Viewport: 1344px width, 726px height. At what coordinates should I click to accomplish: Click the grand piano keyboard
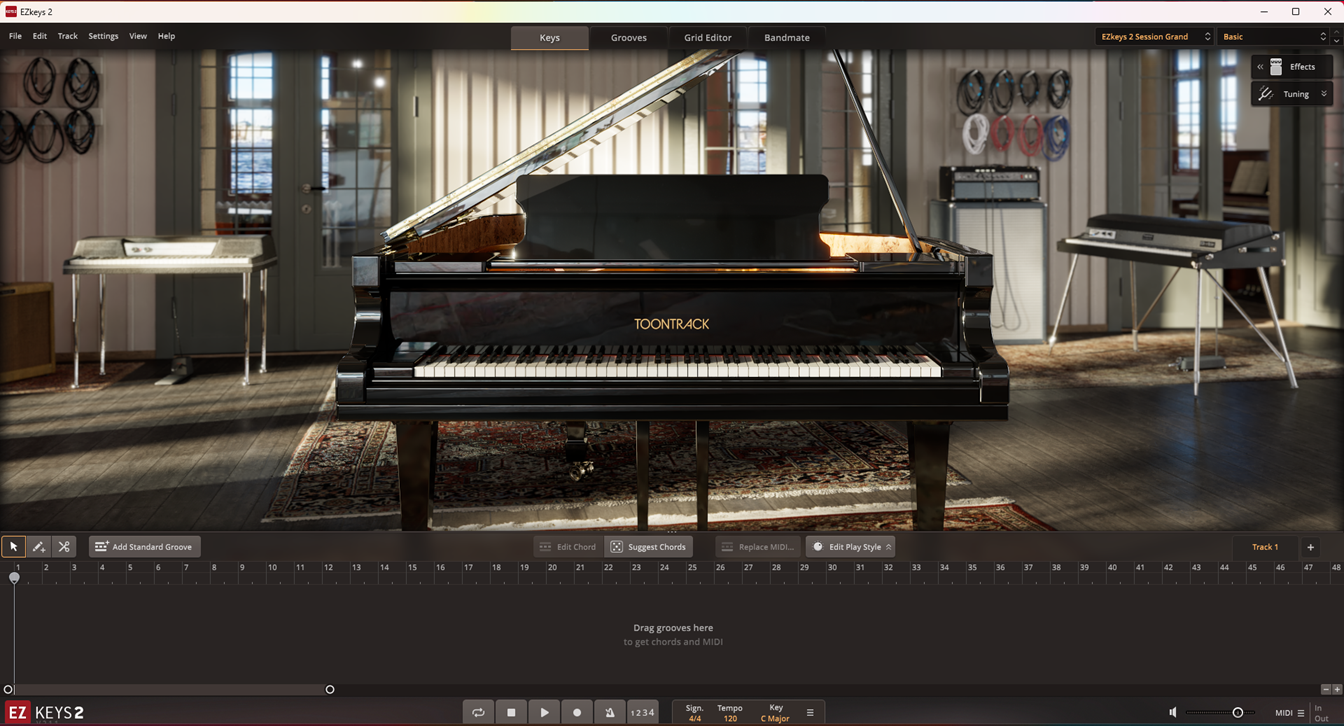coord(677,362)
